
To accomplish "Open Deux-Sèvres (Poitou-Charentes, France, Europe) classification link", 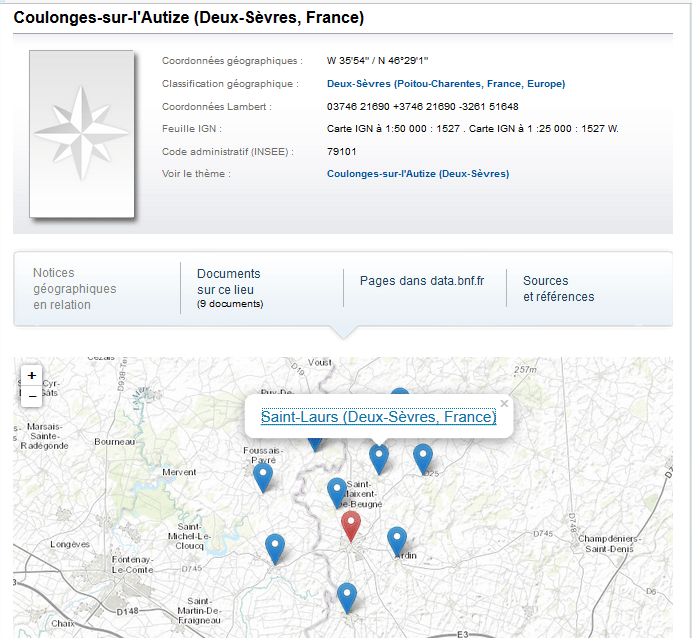I will pyautogui.click(x=445, y=84).
